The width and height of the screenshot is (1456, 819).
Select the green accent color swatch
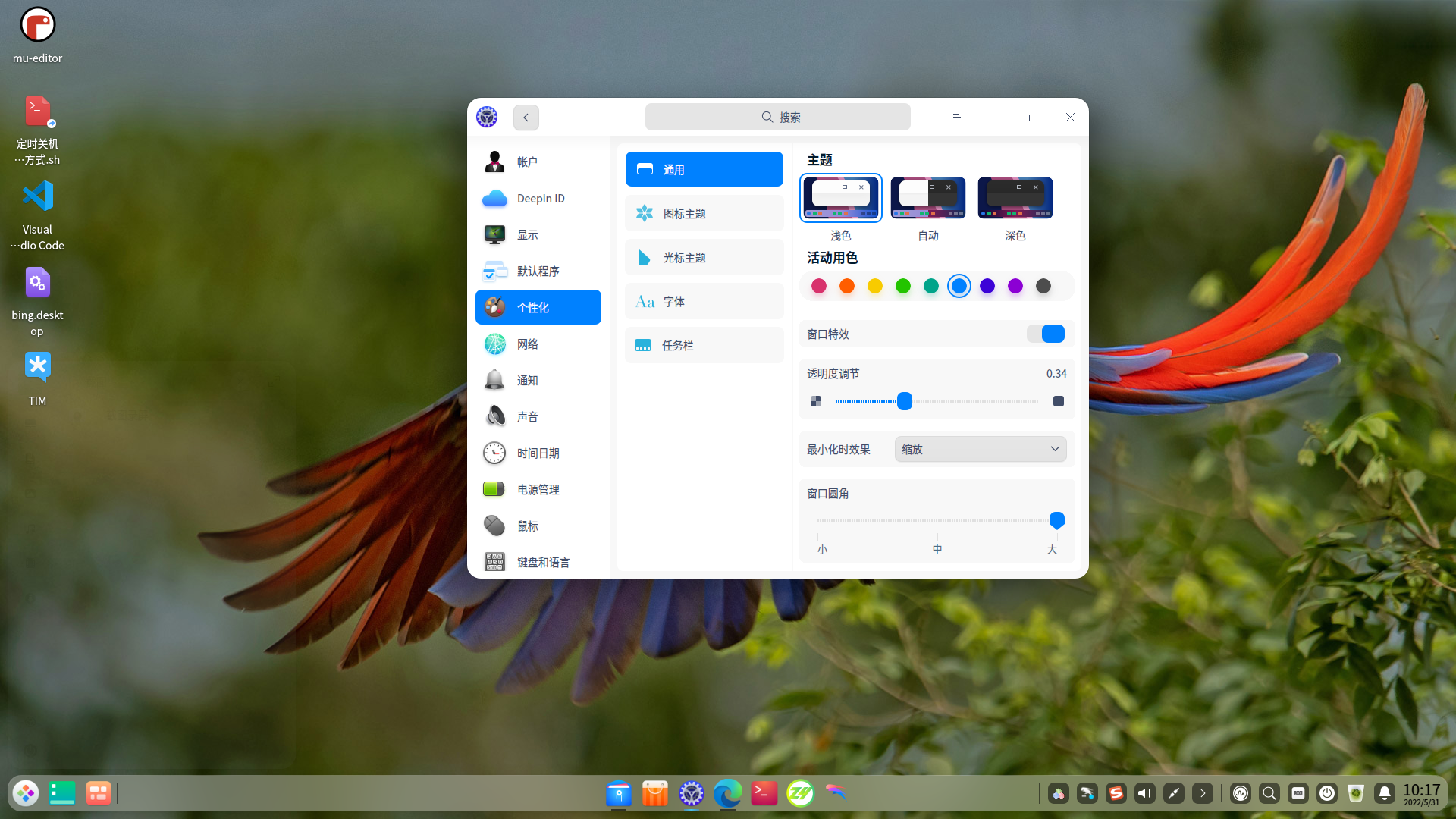click(x=902, y=286)
